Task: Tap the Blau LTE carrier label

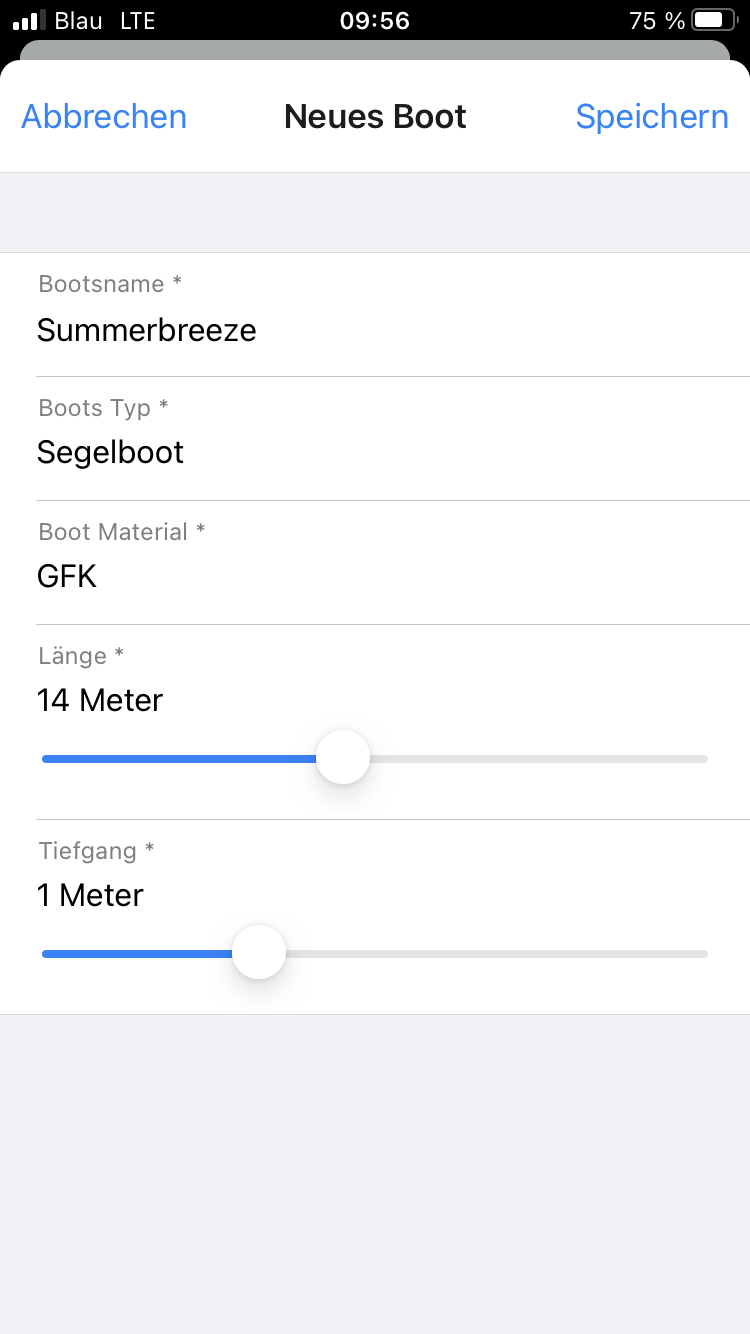Action: pyautogui.click(x=105, y=20)
